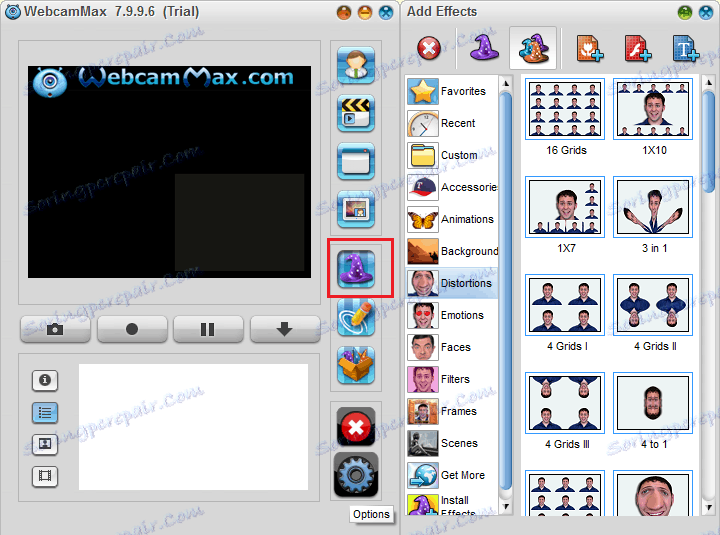Click the Install Effects entry
720x535 pixels.
point(452,504)
